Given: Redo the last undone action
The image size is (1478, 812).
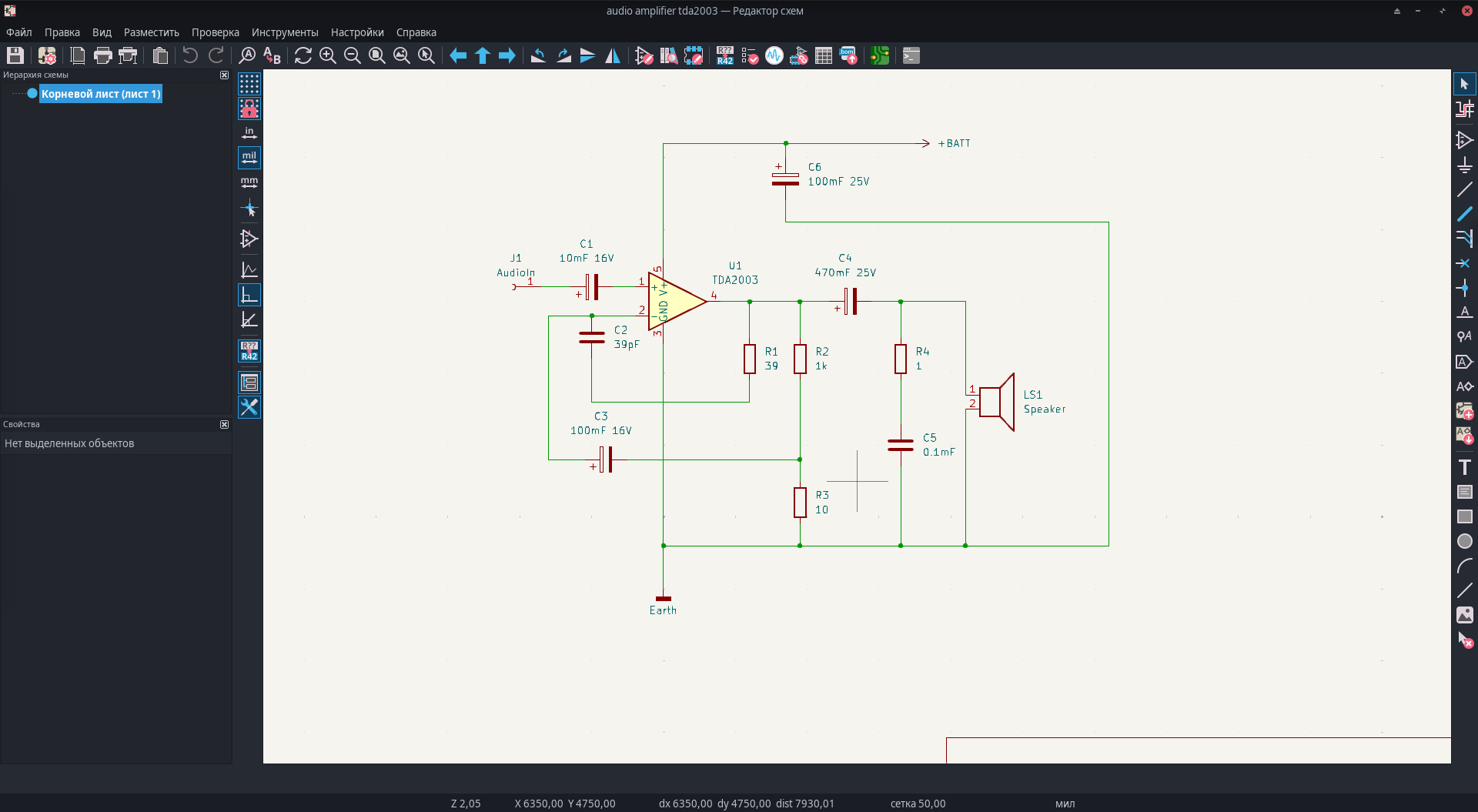Looking at the screenshot, I should [x=216, y=55].
